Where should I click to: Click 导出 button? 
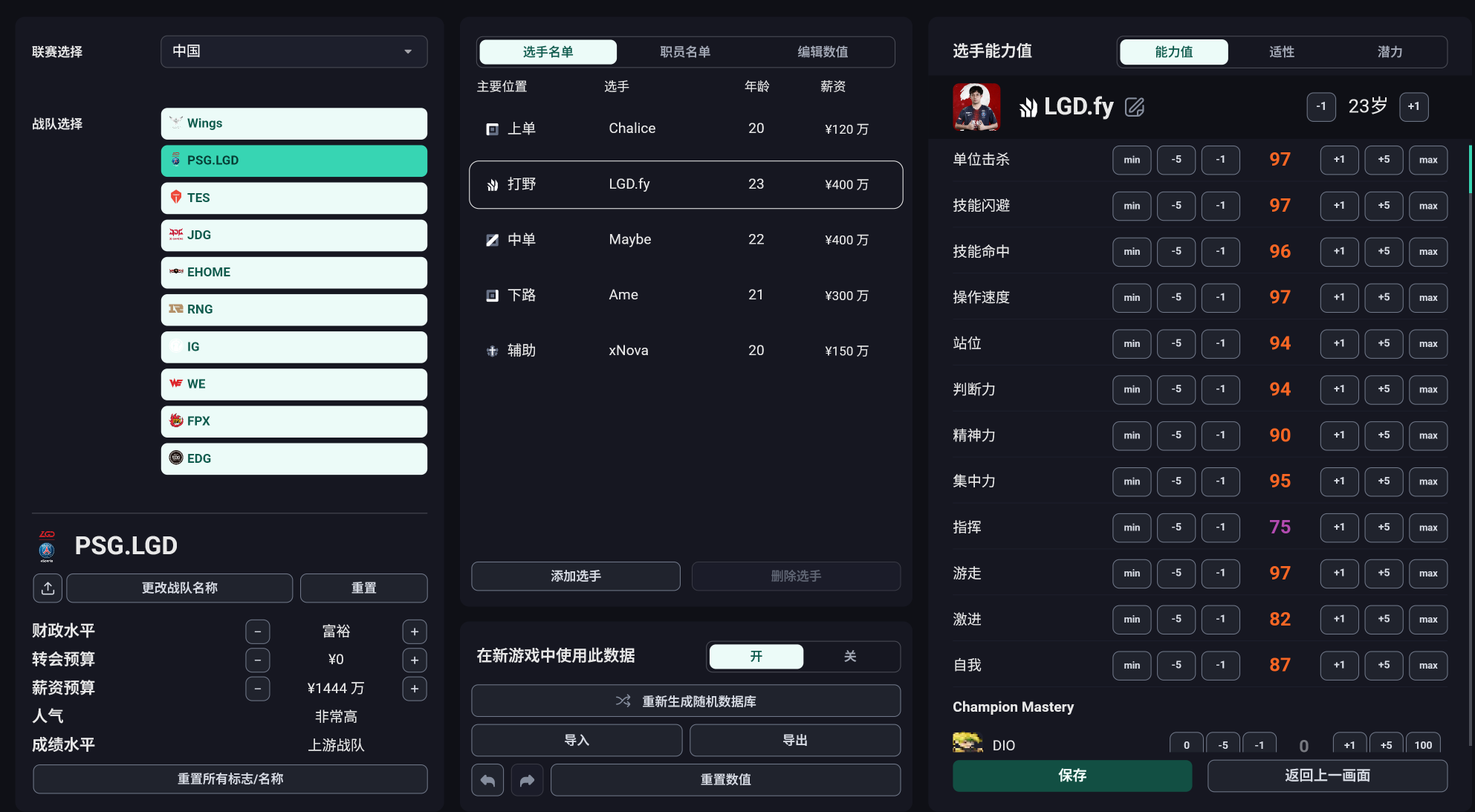click(795, 740)
